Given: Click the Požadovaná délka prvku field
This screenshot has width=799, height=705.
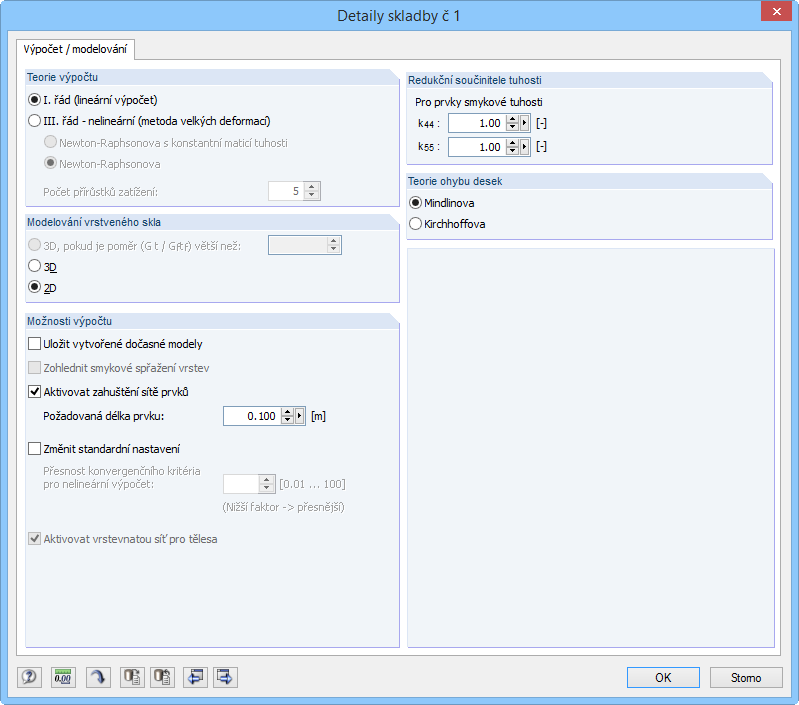Looking at the screenshot, I should (252, 416).
